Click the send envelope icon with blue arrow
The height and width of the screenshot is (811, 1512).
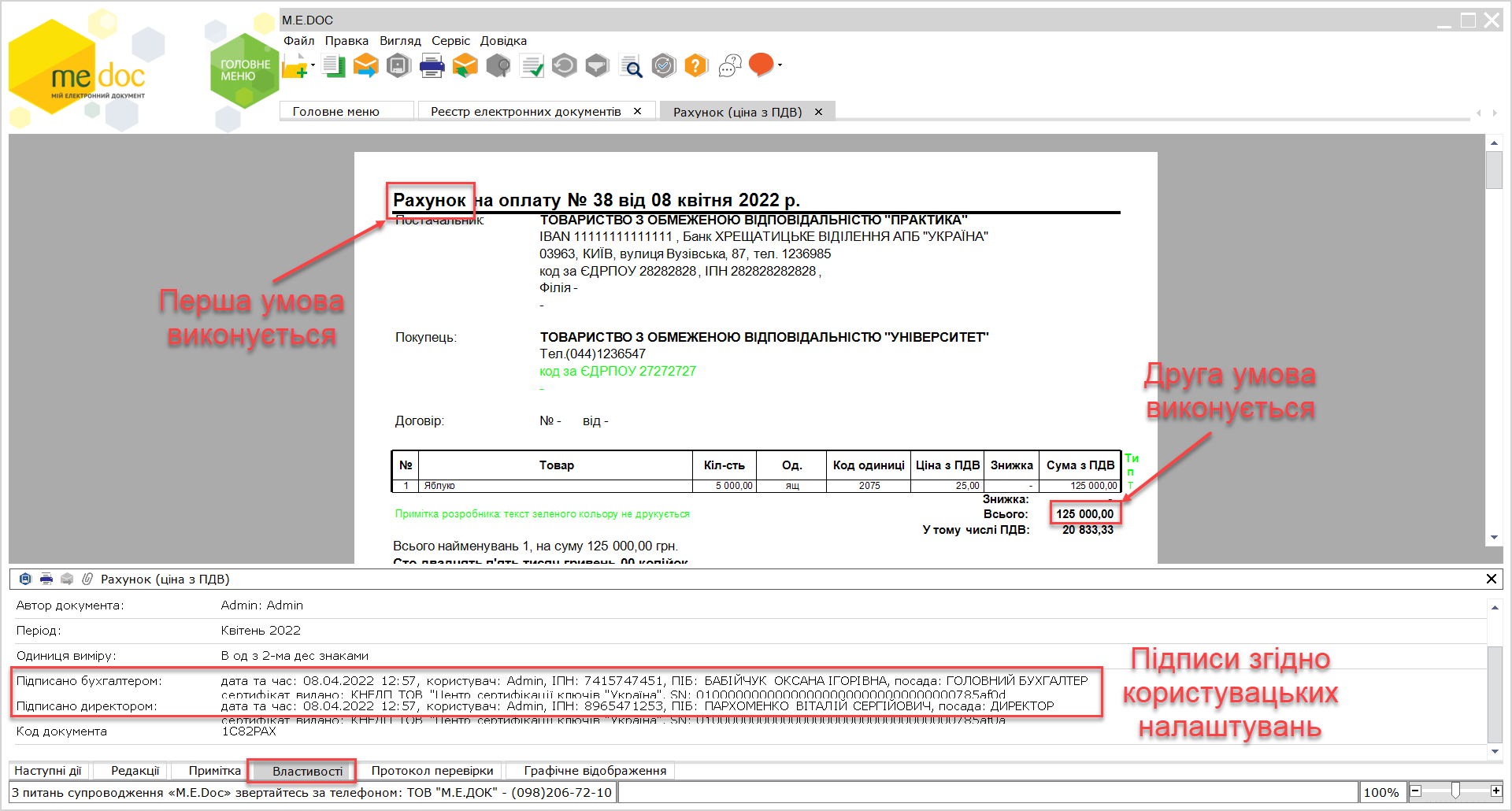[366, 66]
